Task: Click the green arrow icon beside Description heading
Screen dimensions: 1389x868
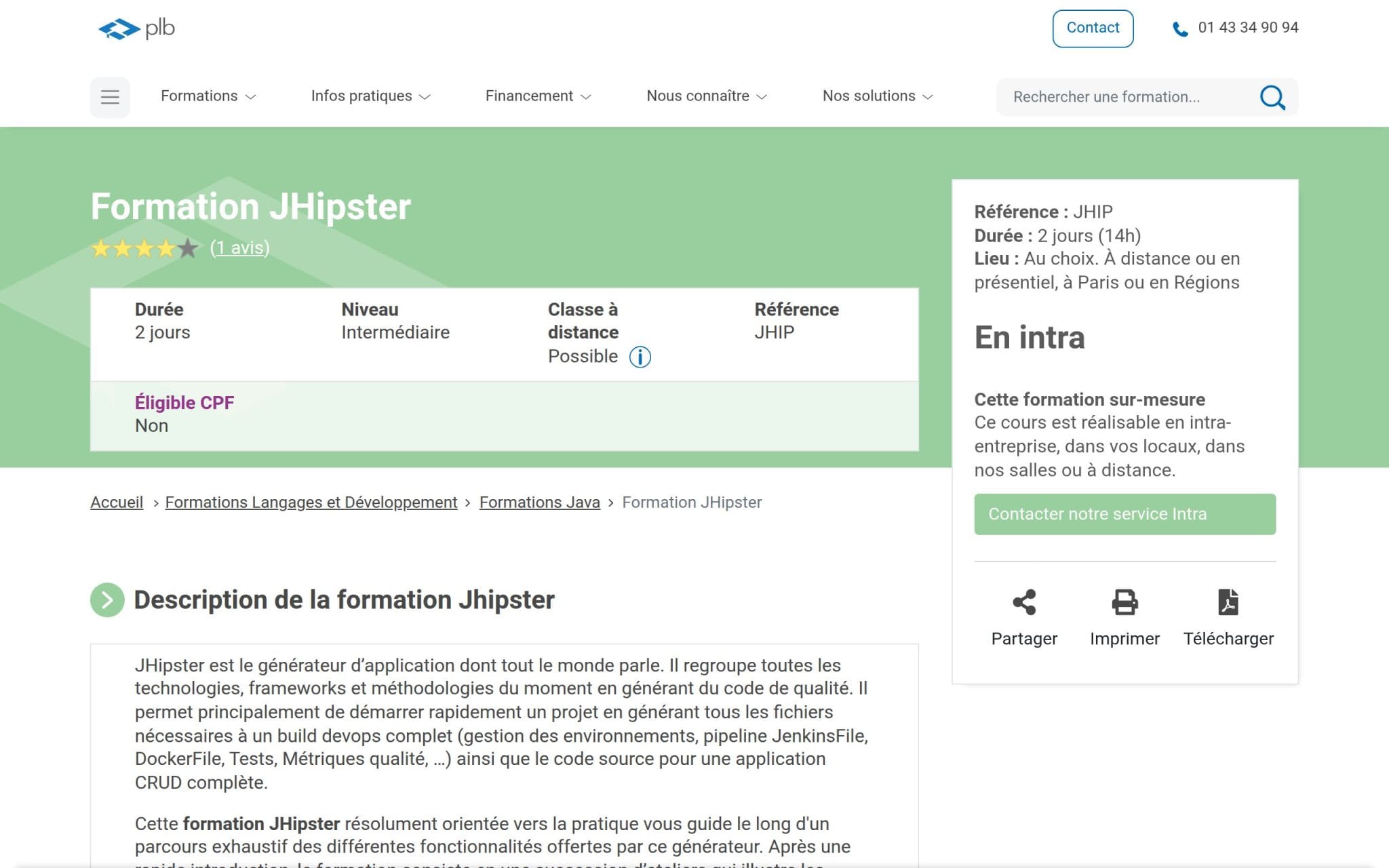Action: 107,599
